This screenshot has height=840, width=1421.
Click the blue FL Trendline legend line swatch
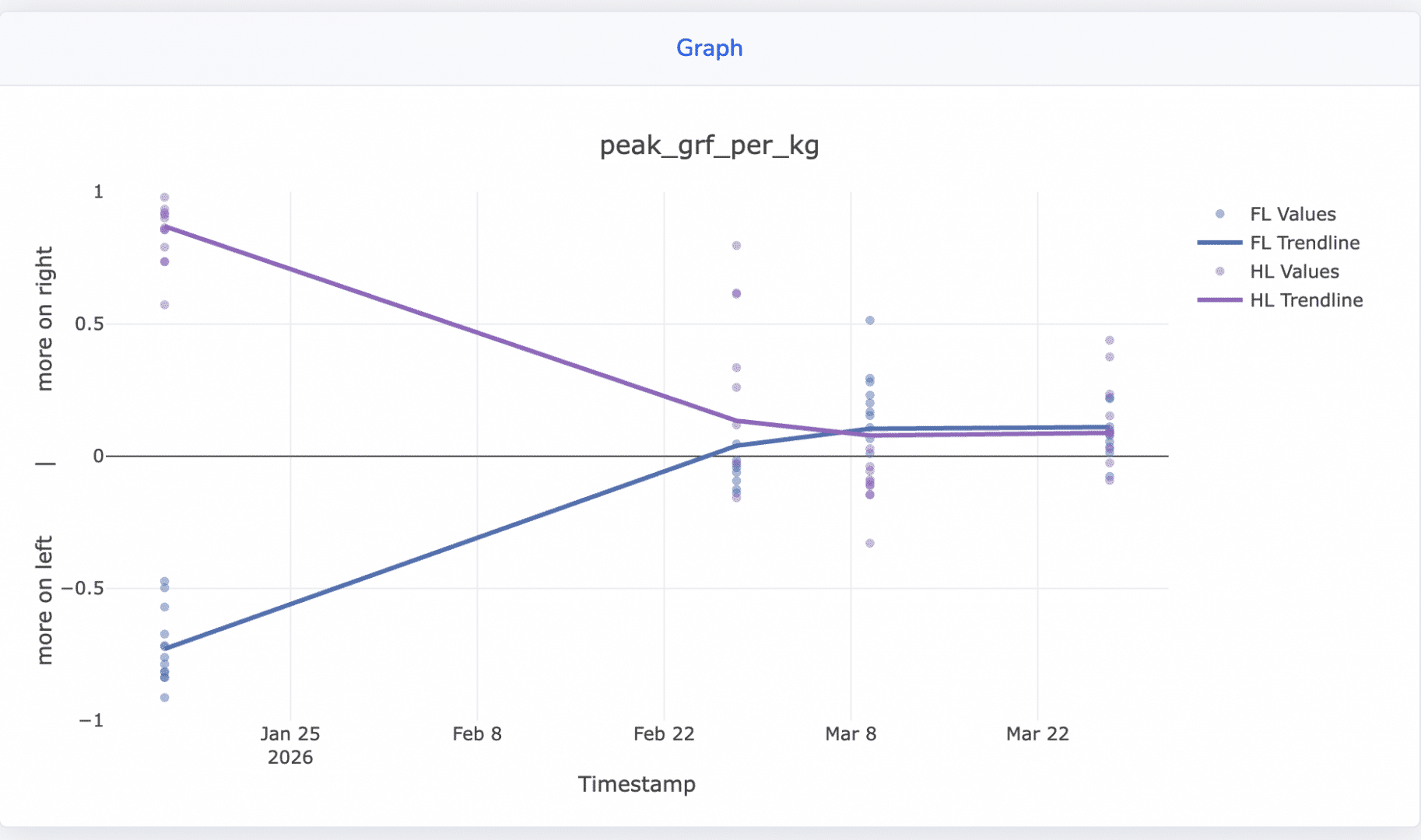[x=1219, y=243]
